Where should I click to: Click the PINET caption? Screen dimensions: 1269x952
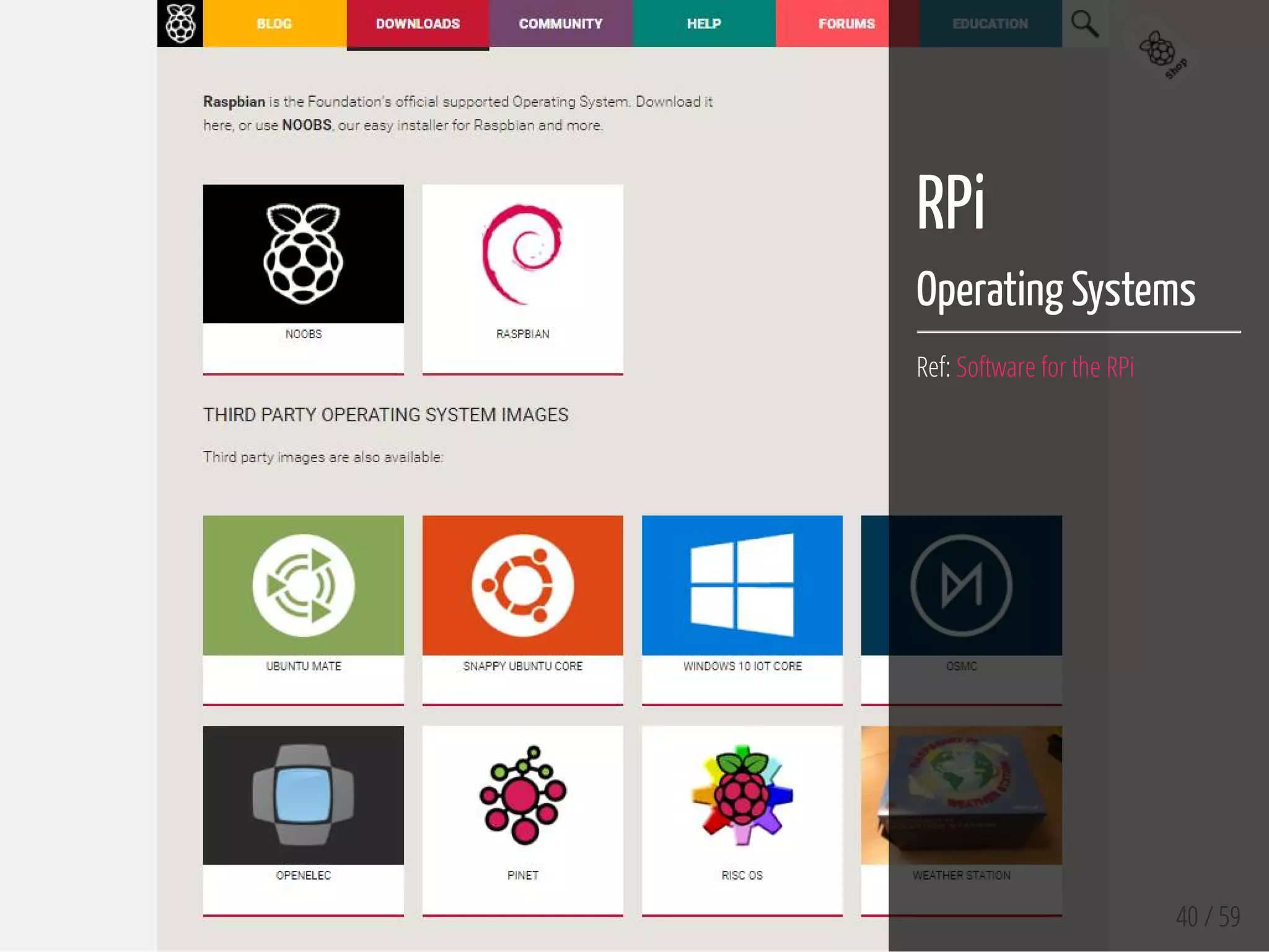(523, 875)
